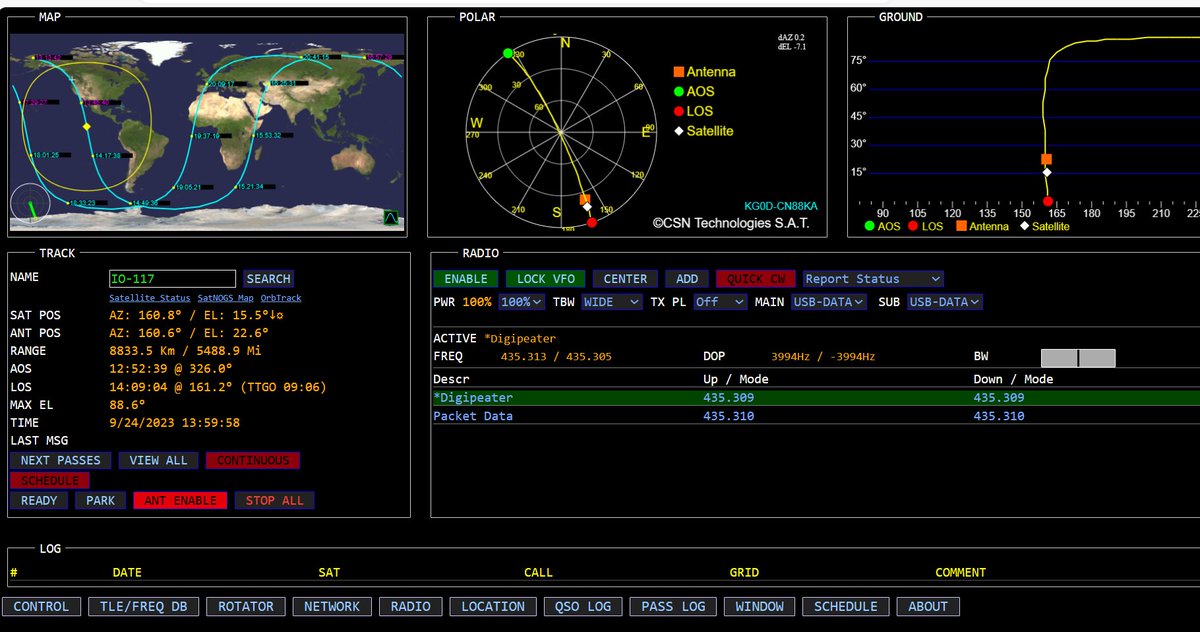1200x632 pixels.
Task: Toggle the READY button
Action: (x=39, y=501)
